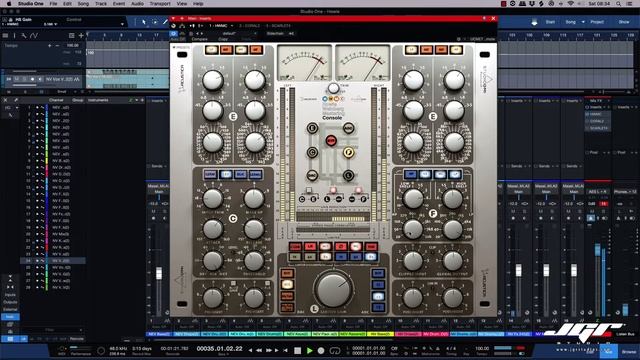This screenshot has height=360, width=640.
Task: Click the circled L badge below the large knob
Action: (x=314, y=309)
